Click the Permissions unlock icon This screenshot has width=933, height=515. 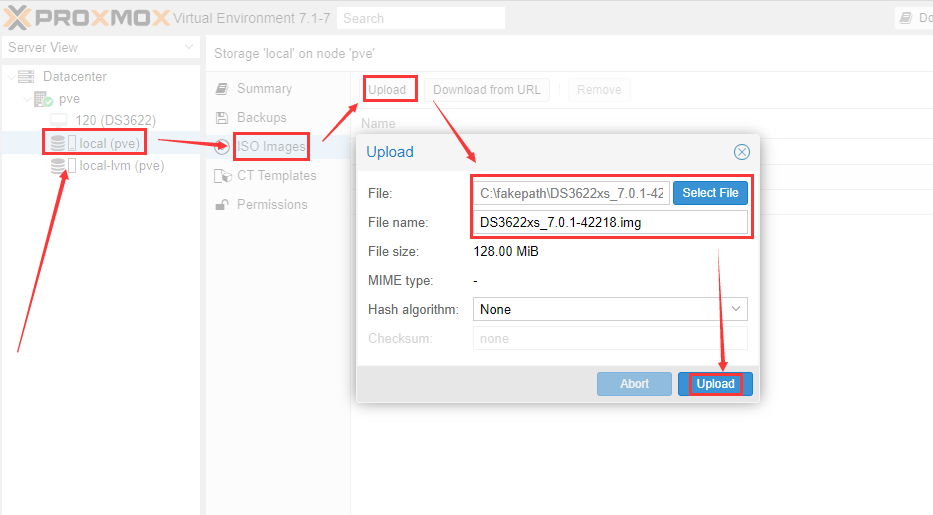[x=222, y=205]
